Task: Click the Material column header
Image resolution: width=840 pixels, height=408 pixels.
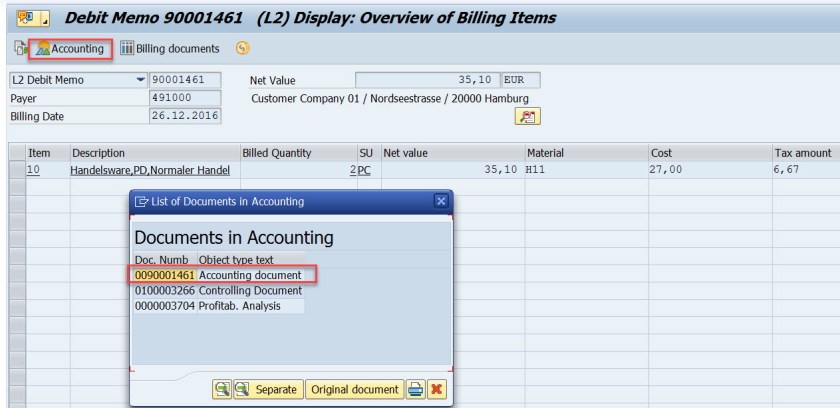Action: click(587, 153)
